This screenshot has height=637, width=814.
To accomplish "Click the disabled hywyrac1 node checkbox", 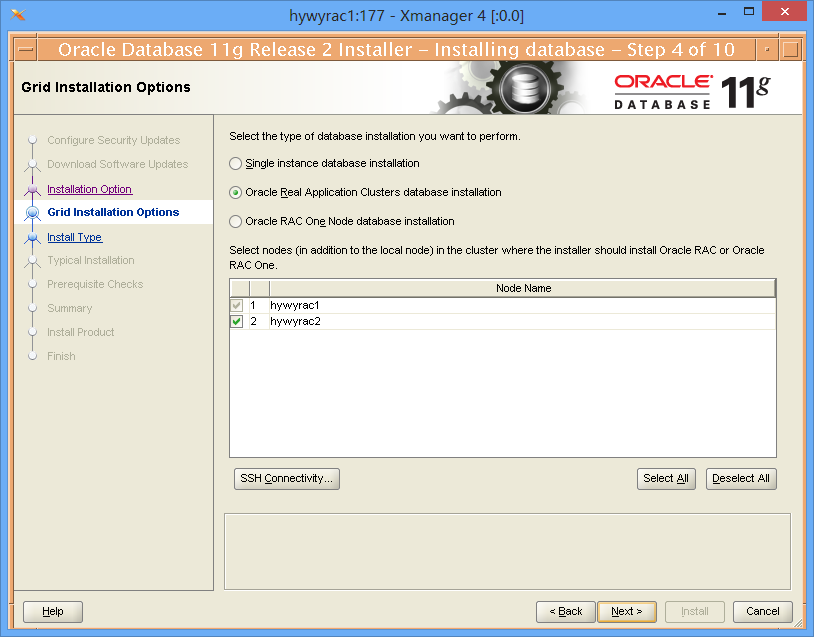I will pyautogui.click(x=237, y=305).
